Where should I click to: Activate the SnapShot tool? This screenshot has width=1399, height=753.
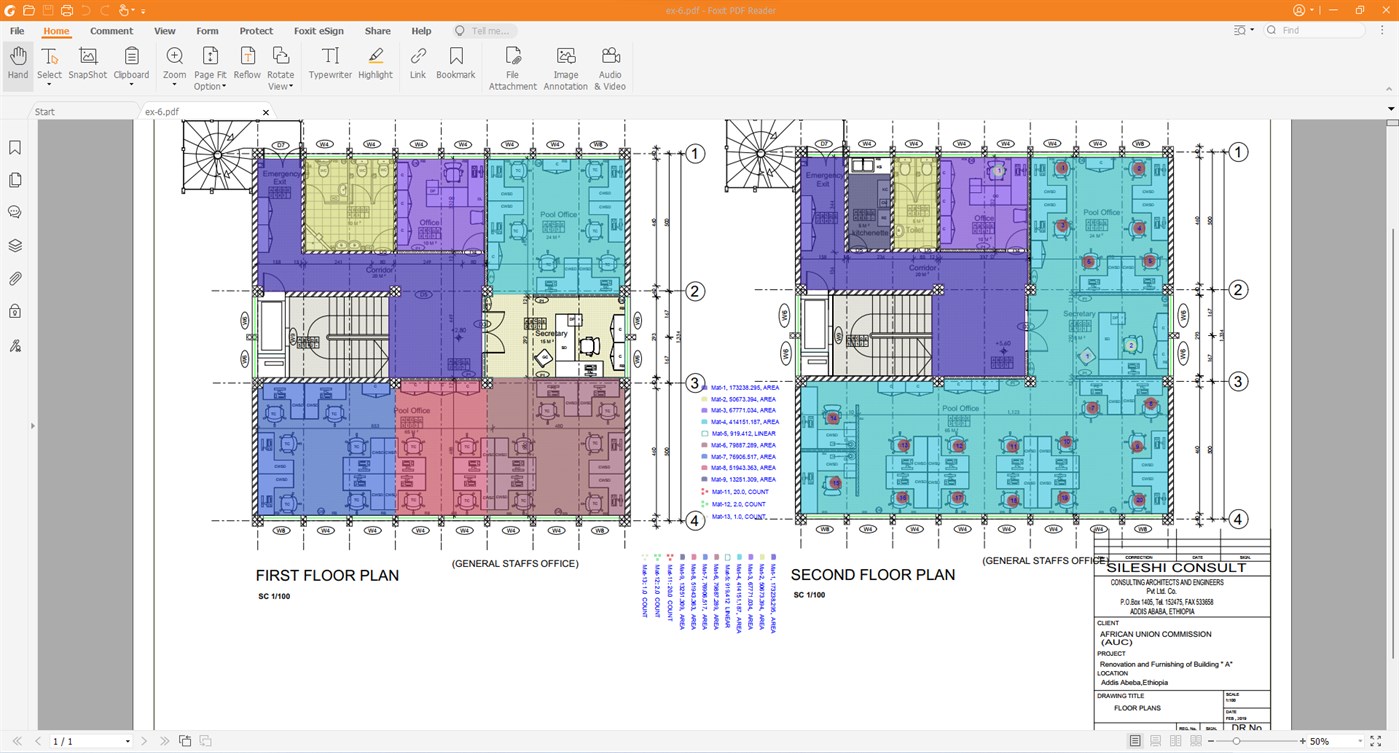coord(88,62)
